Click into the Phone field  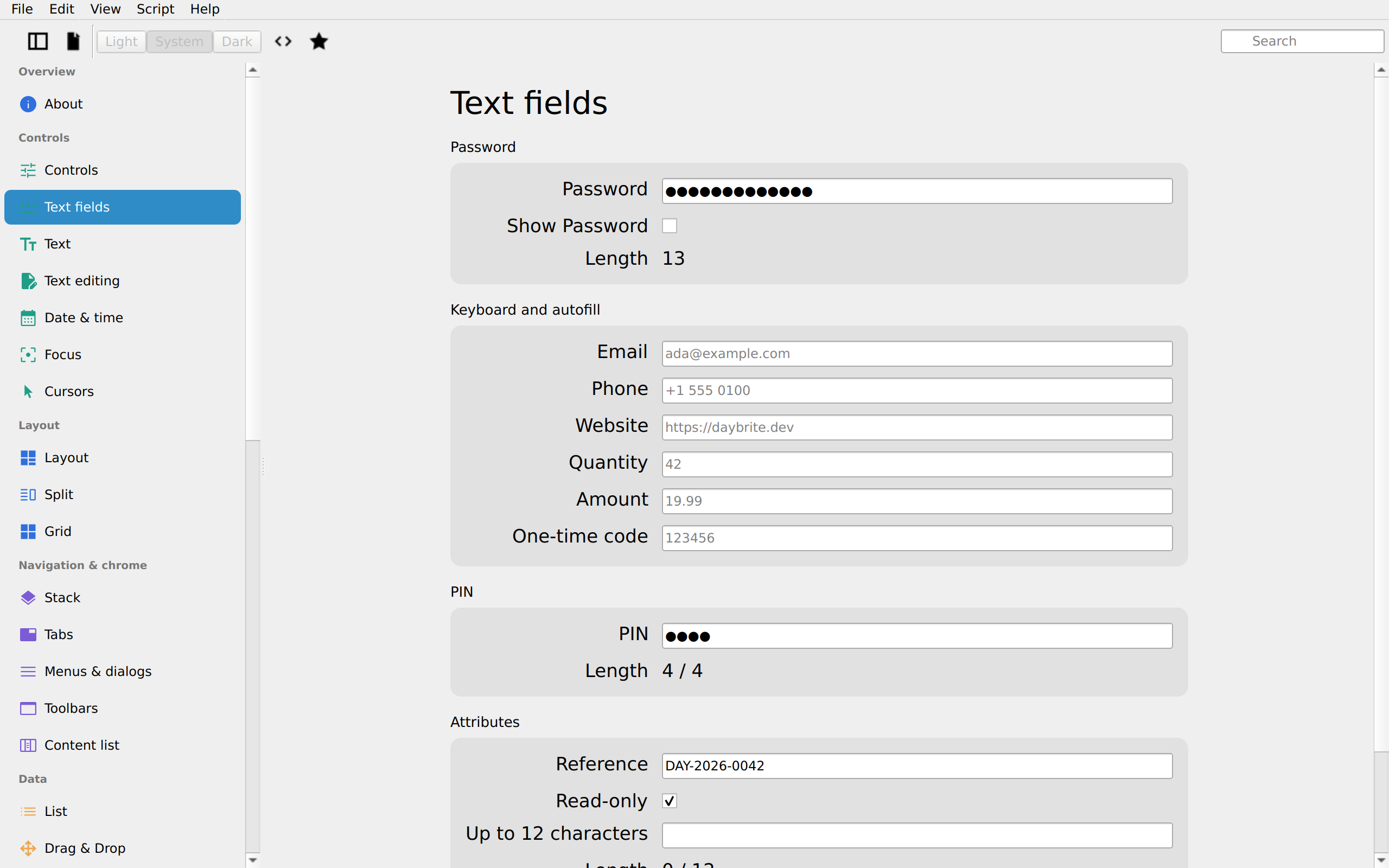coord(916,391)
